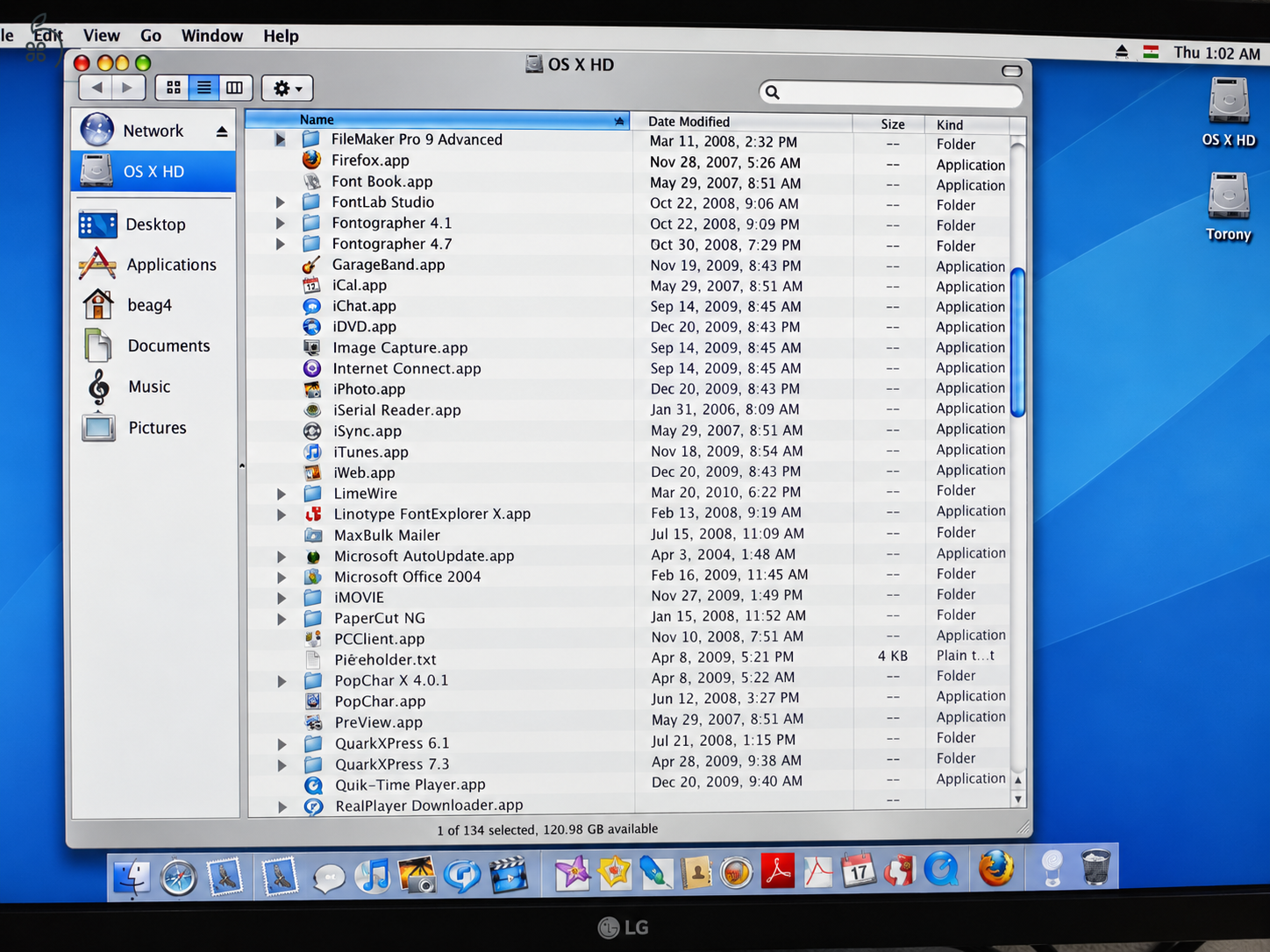The width and height of the screenshot is (1270, 952).
Task: Toggle the toolbar with the pill button
Action: [1011, 71]
